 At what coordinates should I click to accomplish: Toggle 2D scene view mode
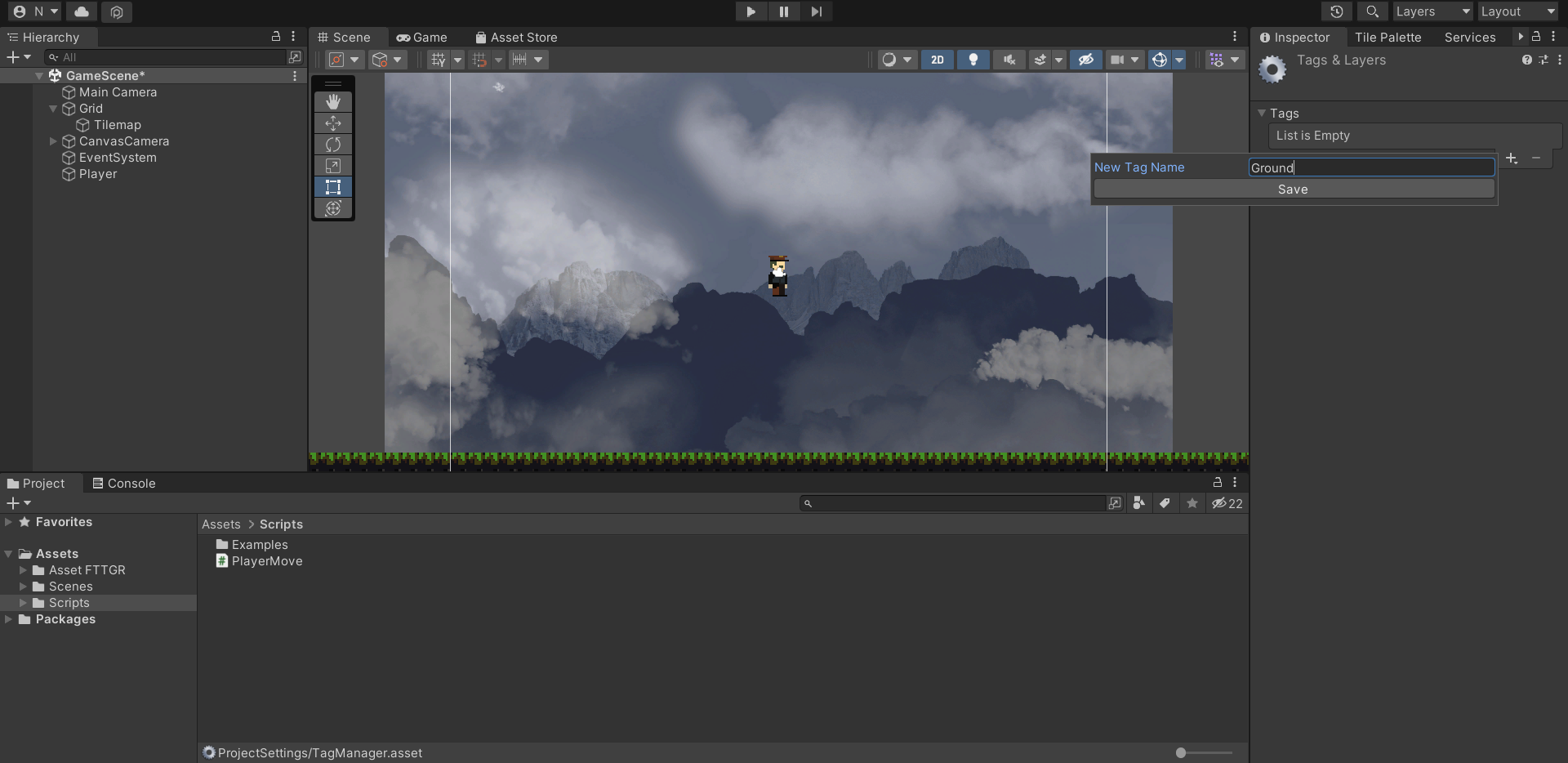938,60
